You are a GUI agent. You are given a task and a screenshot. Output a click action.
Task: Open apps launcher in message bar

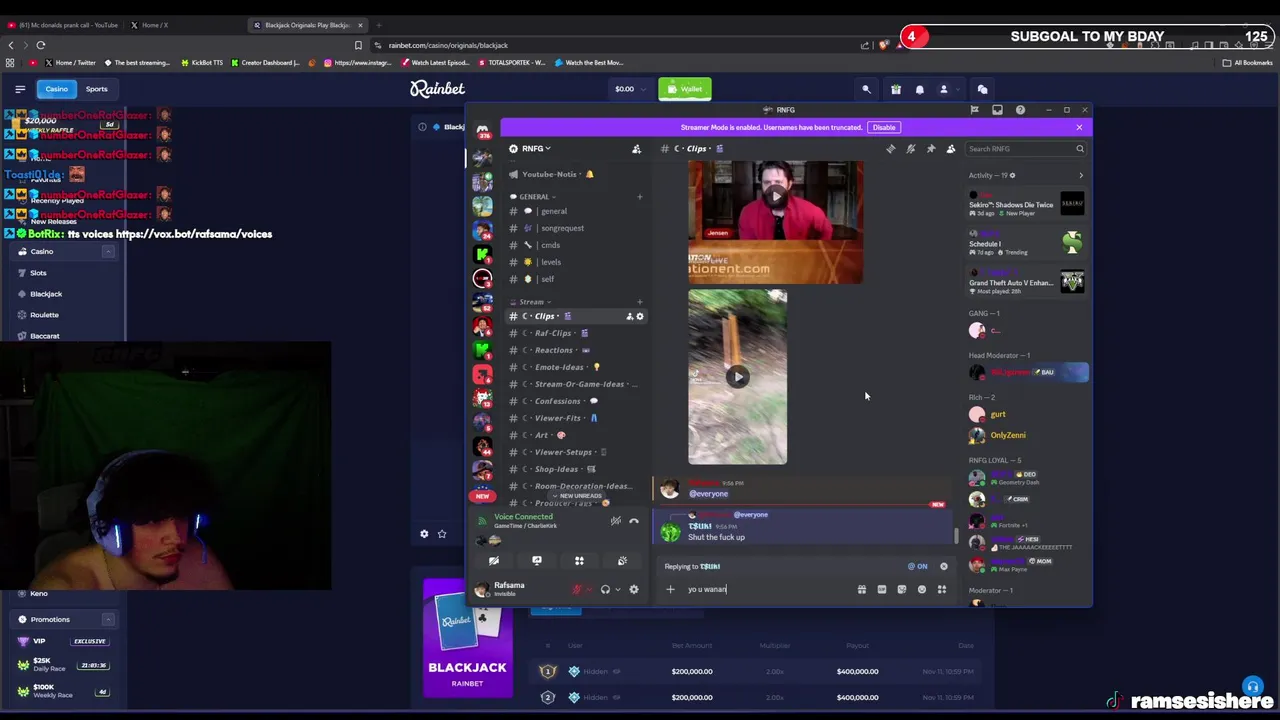pyautogui.click(x=941, y=590)
